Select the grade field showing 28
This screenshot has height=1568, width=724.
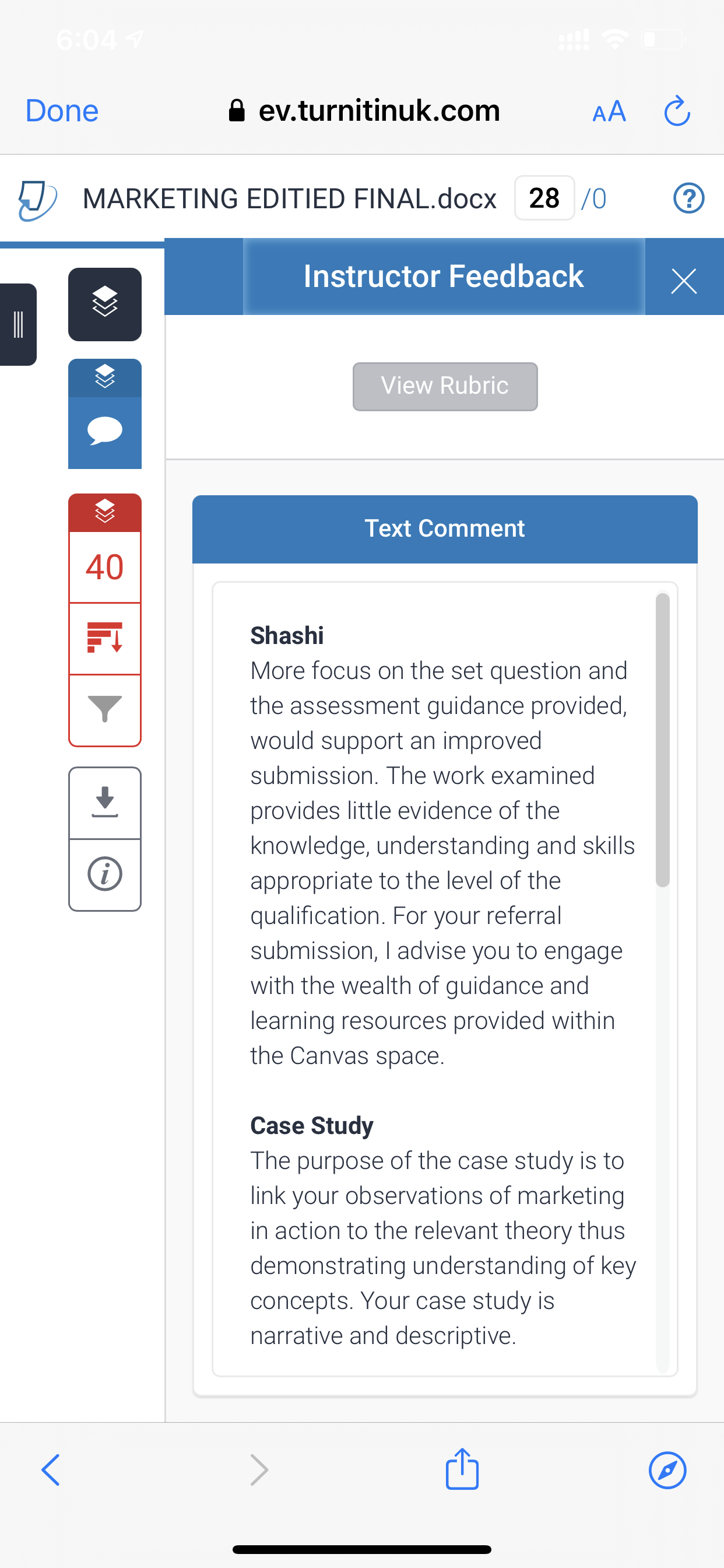click(x=544, y=198)
